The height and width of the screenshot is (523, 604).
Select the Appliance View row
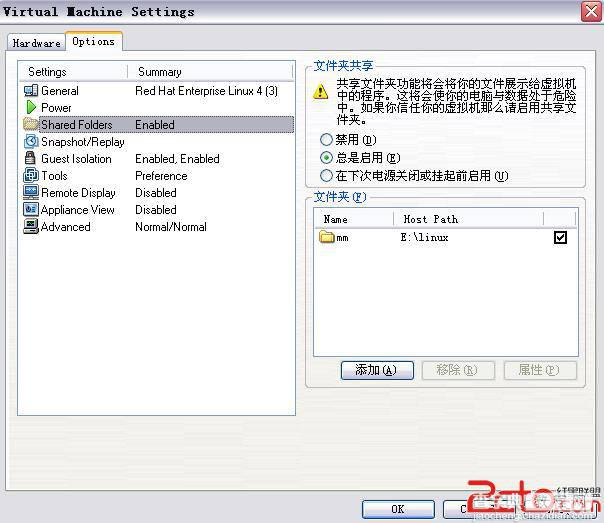(x=158, y=209)
